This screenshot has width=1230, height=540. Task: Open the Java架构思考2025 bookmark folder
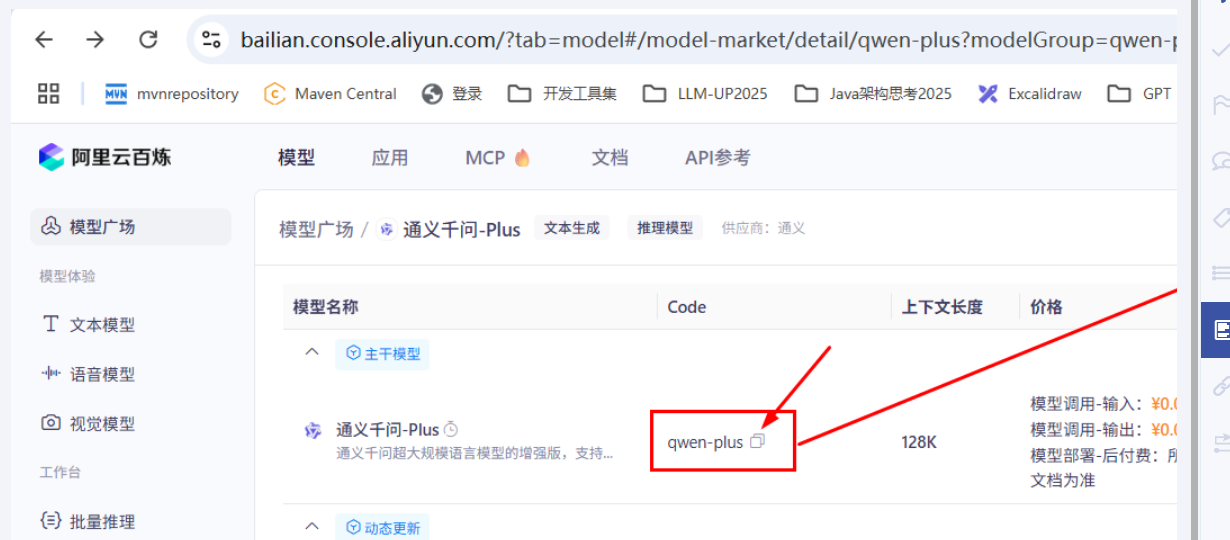coord(873,93)
